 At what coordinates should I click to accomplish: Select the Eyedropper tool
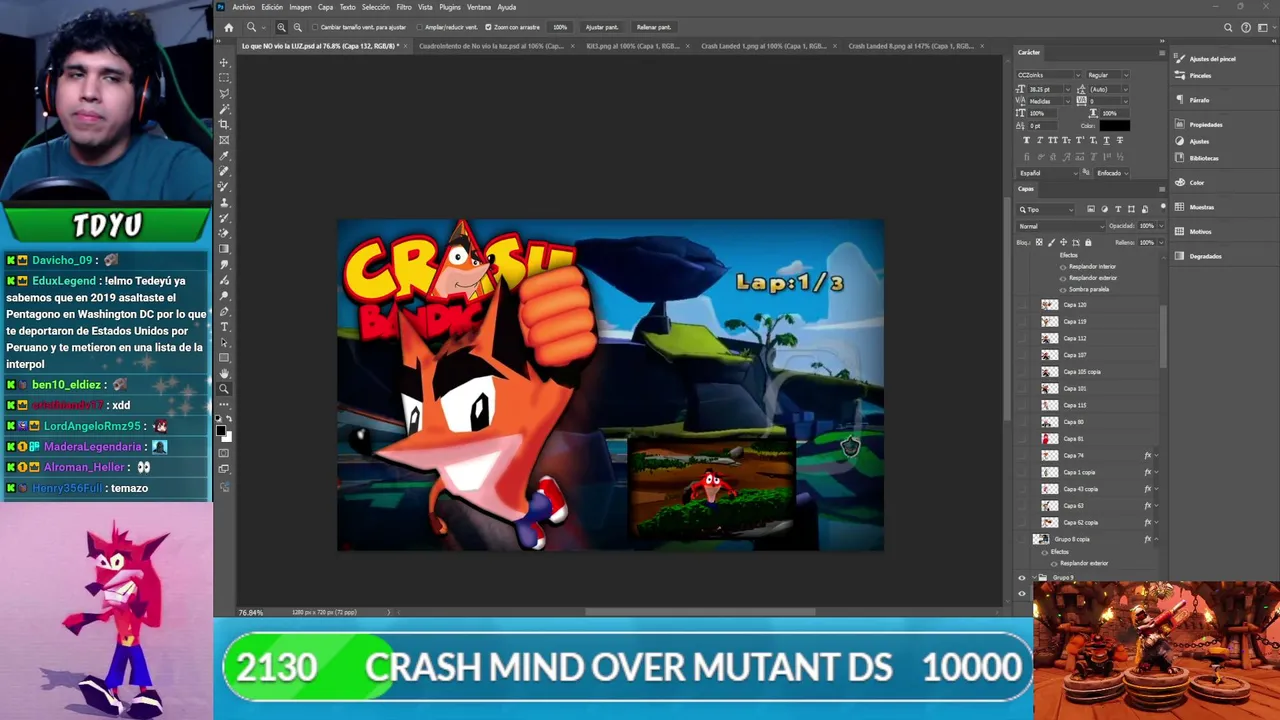[x=224, y=155]
